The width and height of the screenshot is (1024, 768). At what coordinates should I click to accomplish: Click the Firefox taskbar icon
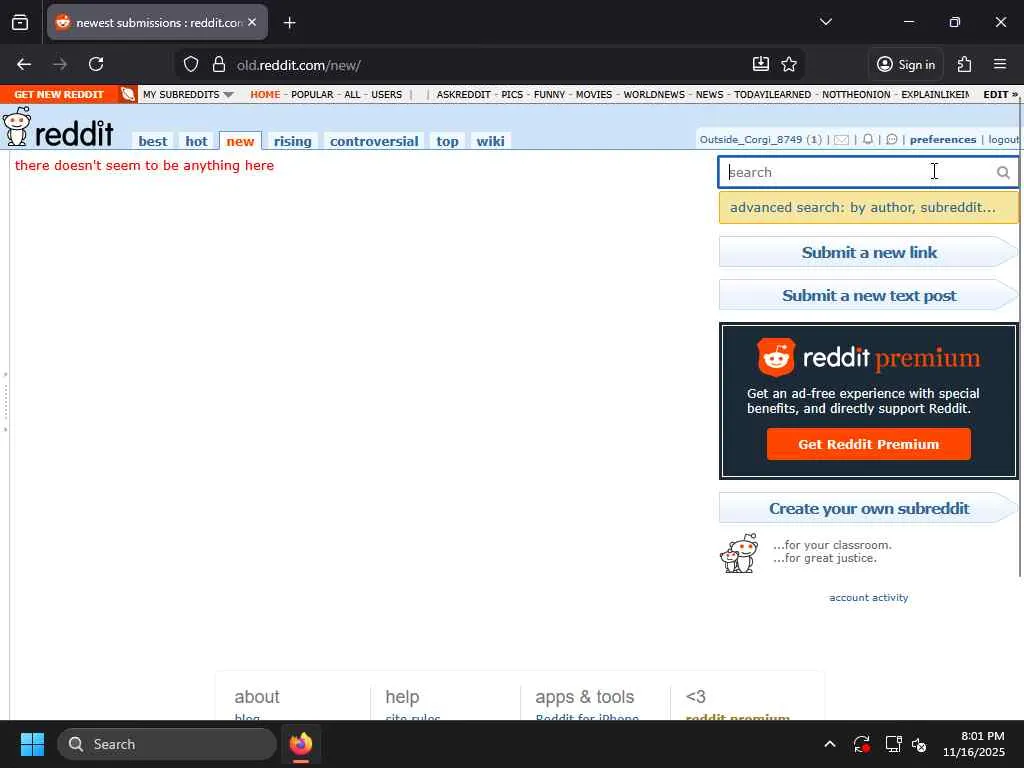coord(301,744)
